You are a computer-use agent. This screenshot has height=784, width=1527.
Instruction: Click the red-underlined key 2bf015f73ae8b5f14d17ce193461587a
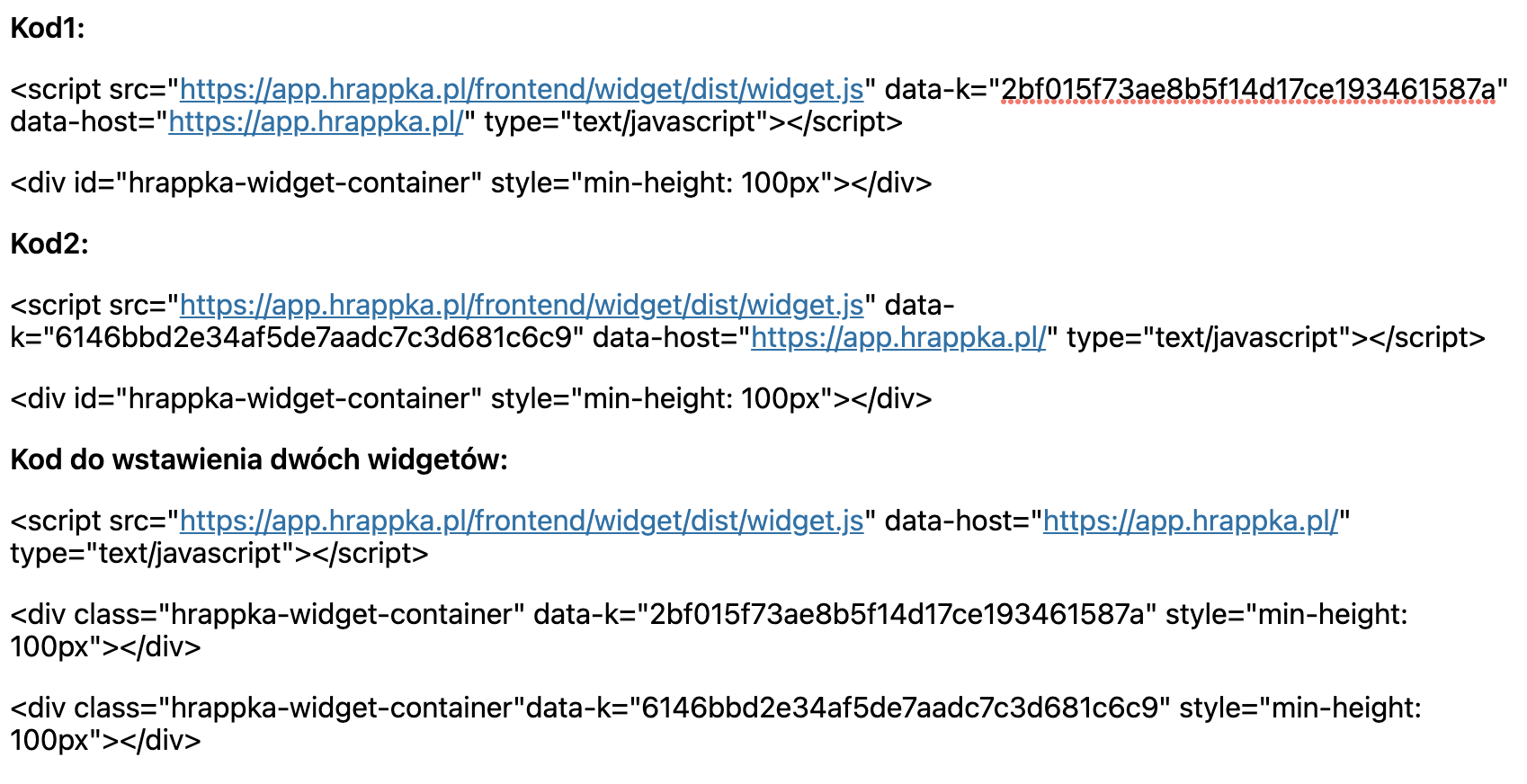coord(1248,89)
